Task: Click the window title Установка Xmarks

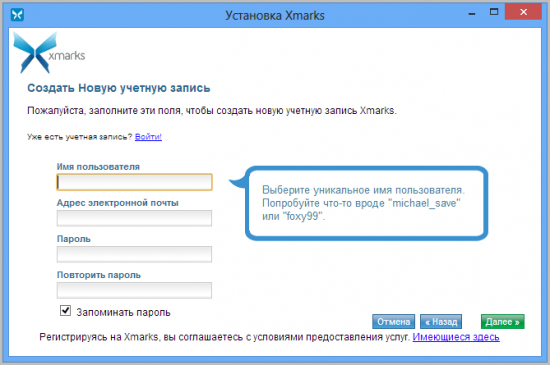Action: point(275,16)
